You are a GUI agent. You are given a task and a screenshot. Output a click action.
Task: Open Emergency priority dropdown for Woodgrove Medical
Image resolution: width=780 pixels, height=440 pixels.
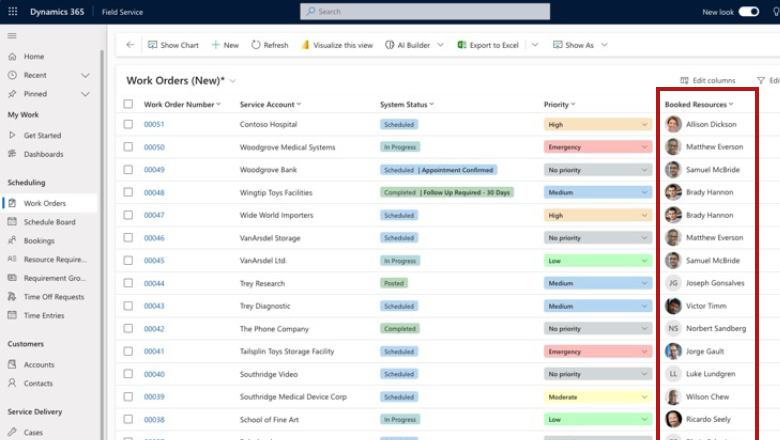(644, 147)
